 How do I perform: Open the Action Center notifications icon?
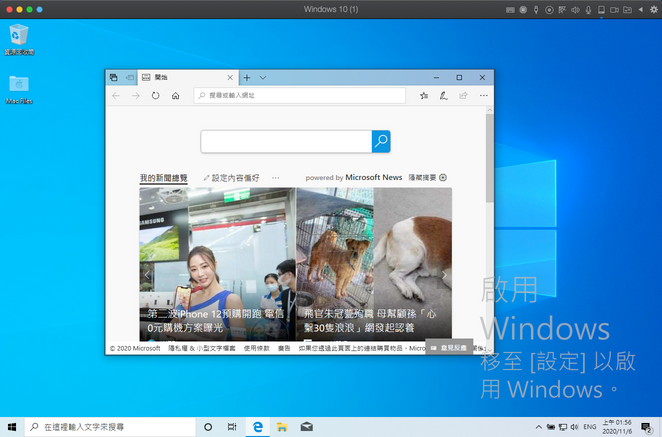(x=646, y=427)
